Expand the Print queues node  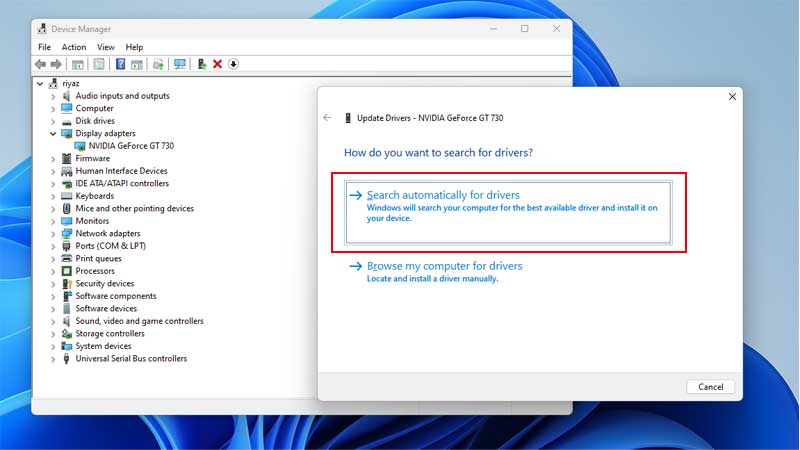tap(53, 259)
